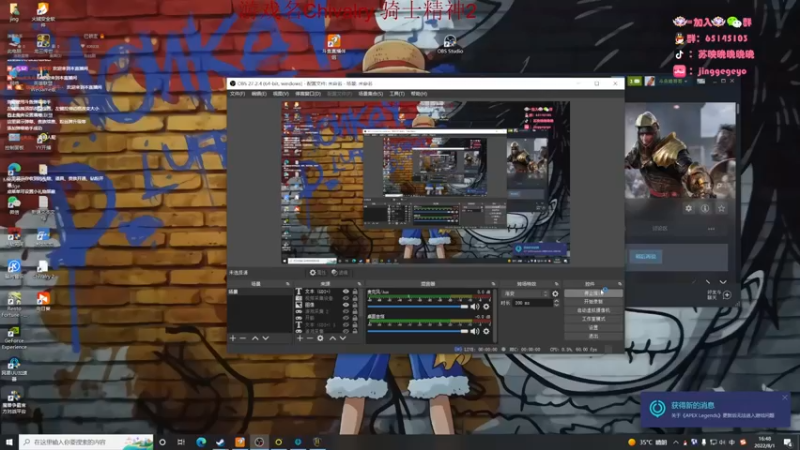Increase transition duration with up stepper
The width and height of the screenshot is (800, 450).
[x=556, y=301]
